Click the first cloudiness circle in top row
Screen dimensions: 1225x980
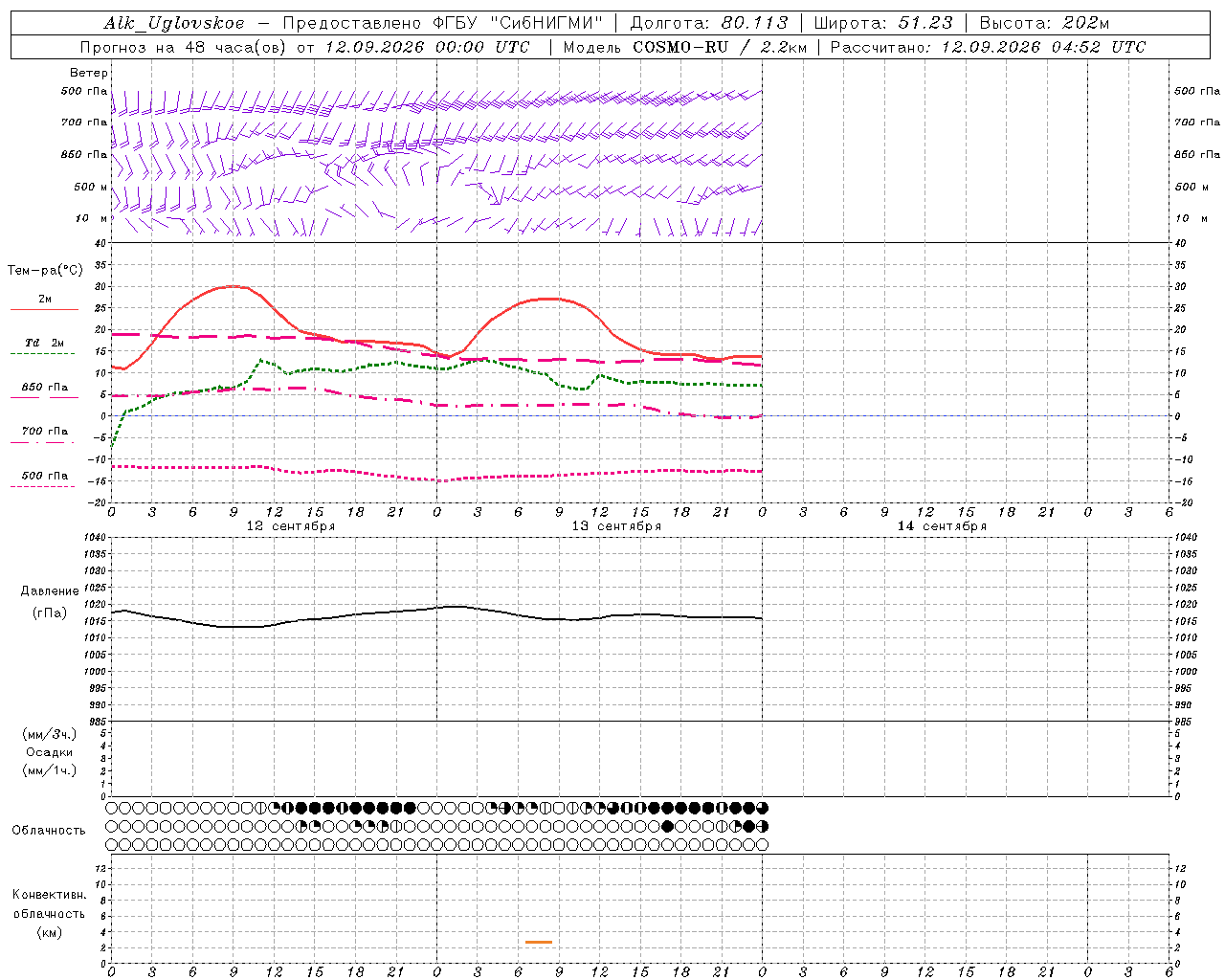[x=112, y=808]
